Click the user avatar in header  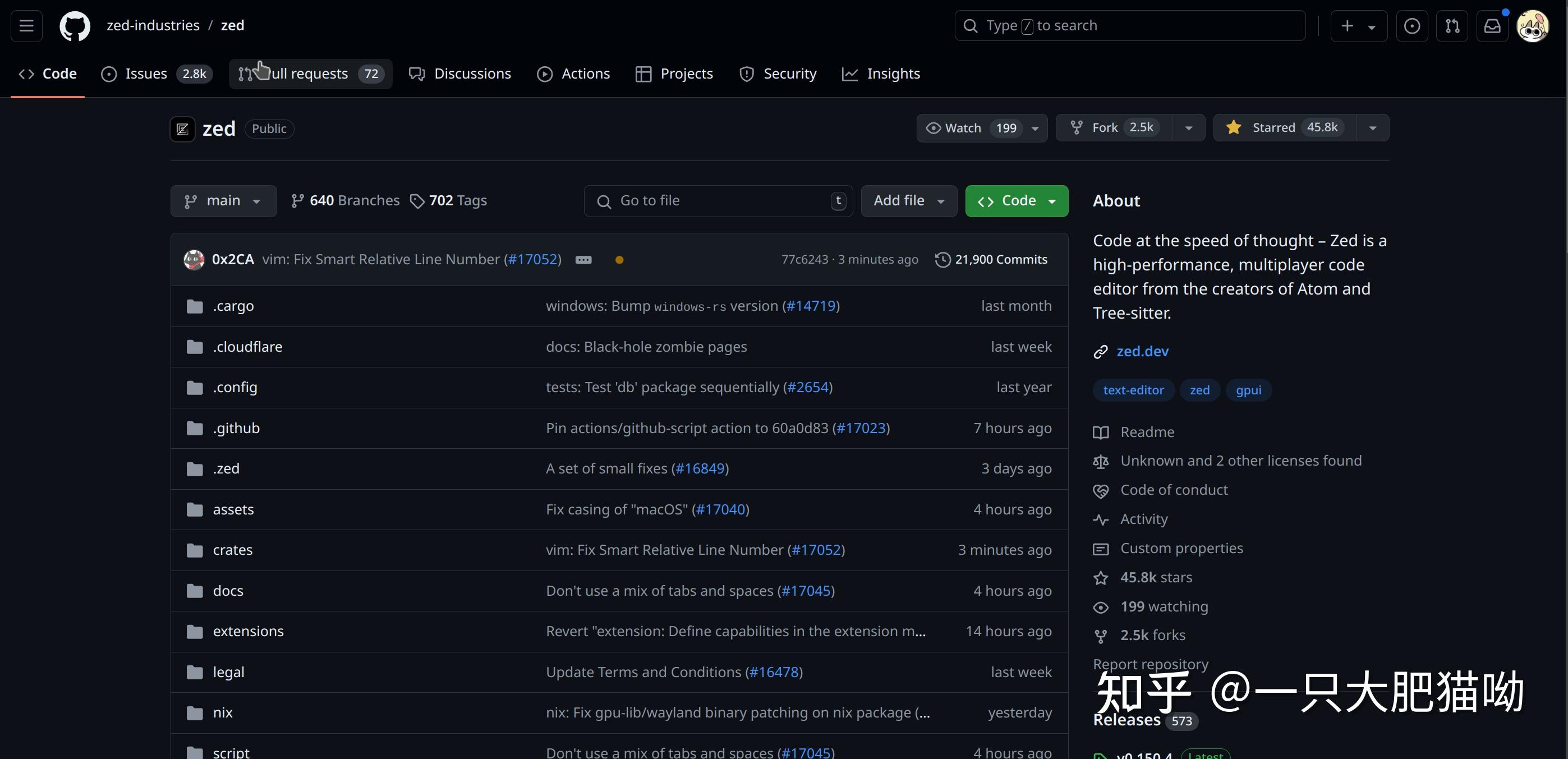(1532, 26)
